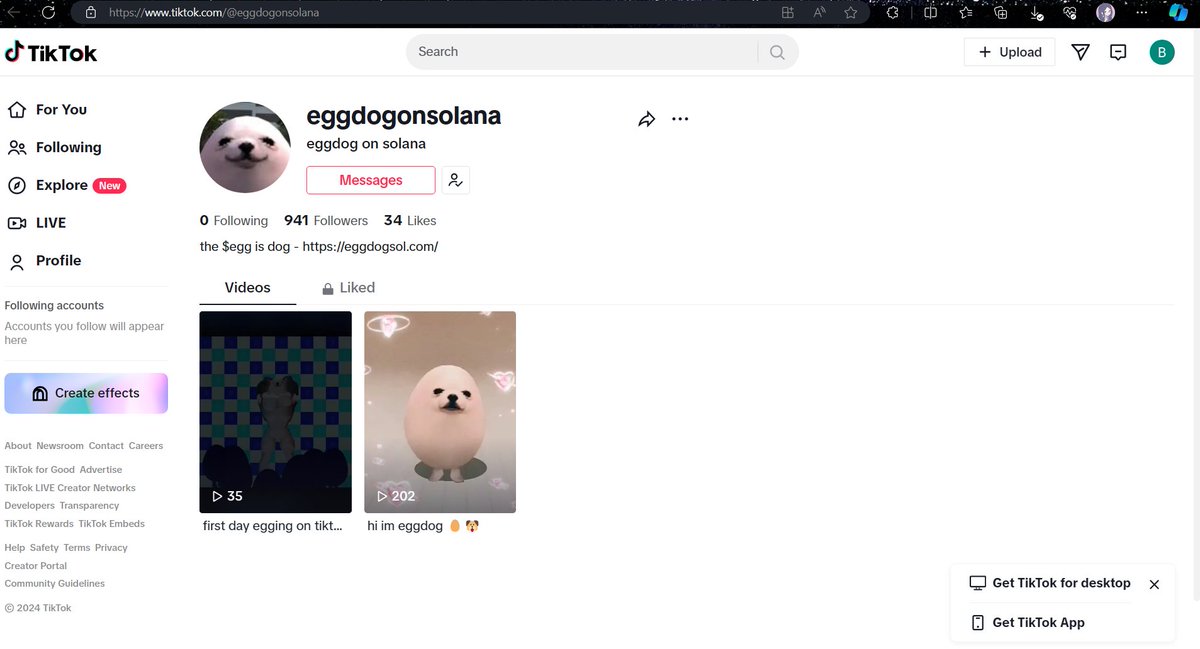This screenshot has height=649, width=1200.
Task: Switch to the Videos tab
Action: (248, 288)
